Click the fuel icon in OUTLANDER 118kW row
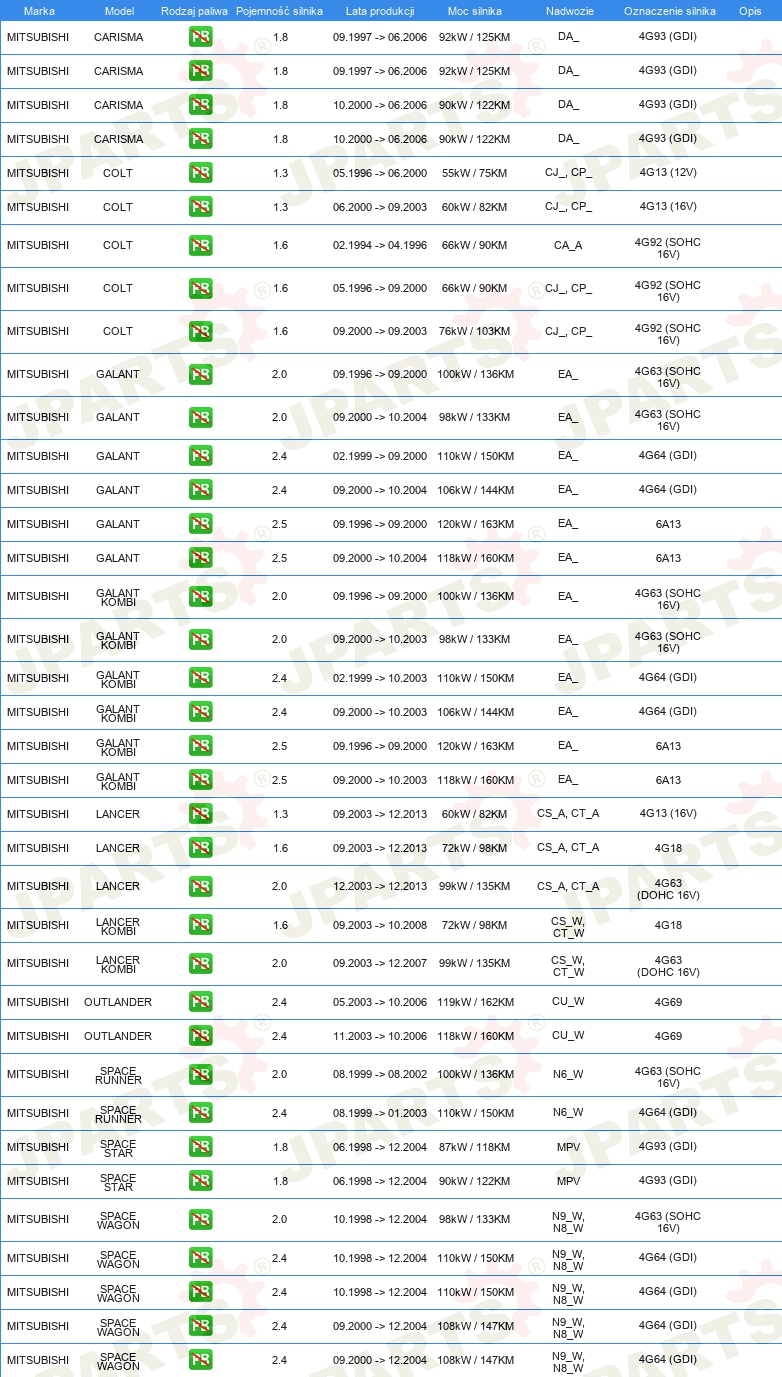Screen dimensions: 782x1377 200,1036
